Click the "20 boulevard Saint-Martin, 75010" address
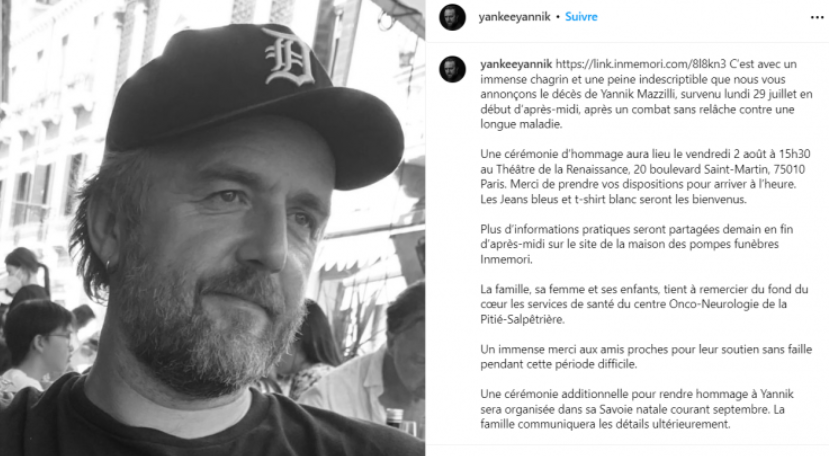This screenshot has height=456, width=829. pyautogui.click(x=719, y=169)
